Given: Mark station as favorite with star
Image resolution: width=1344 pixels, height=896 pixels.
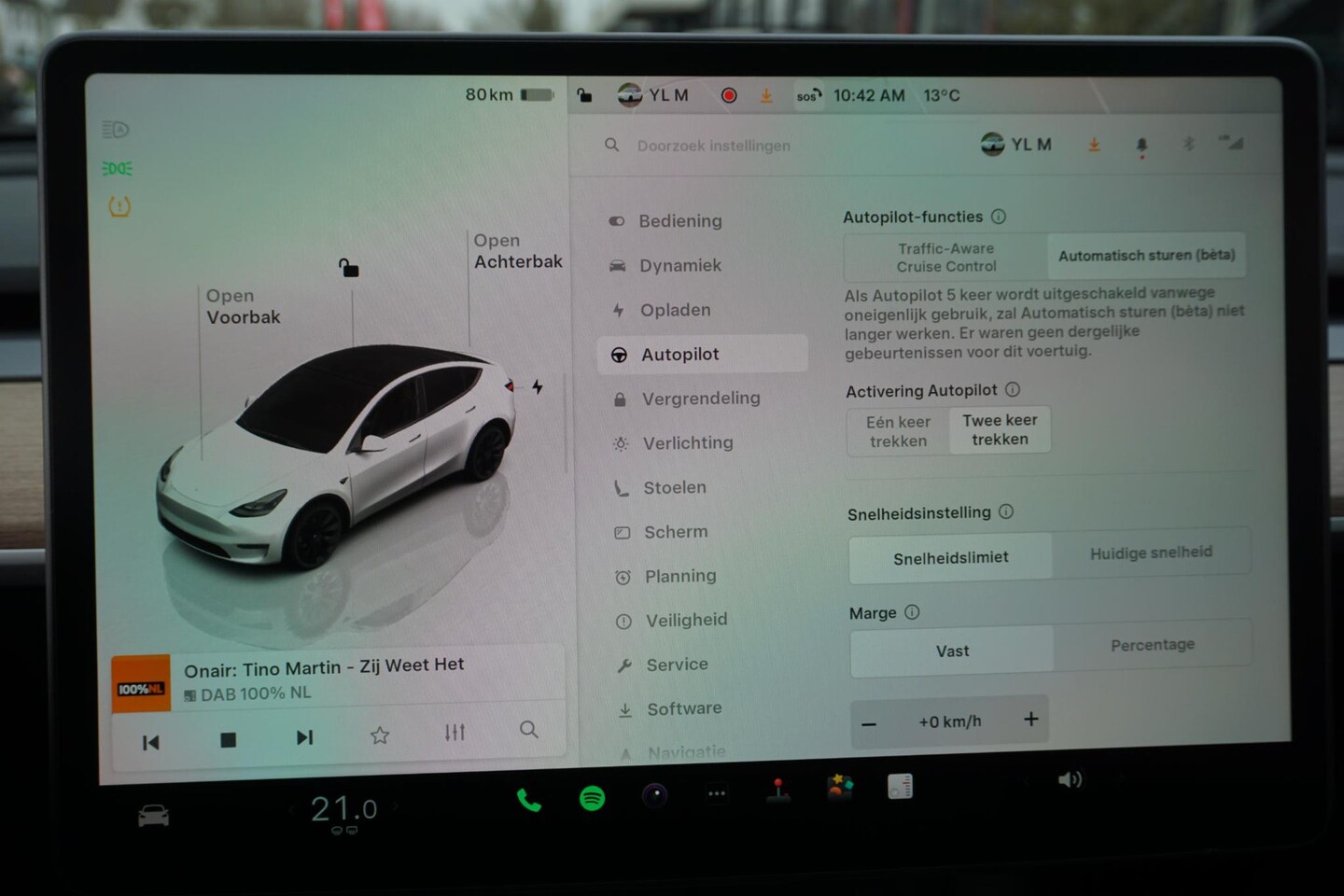Looking at the screenshot, I should (379, 735).
